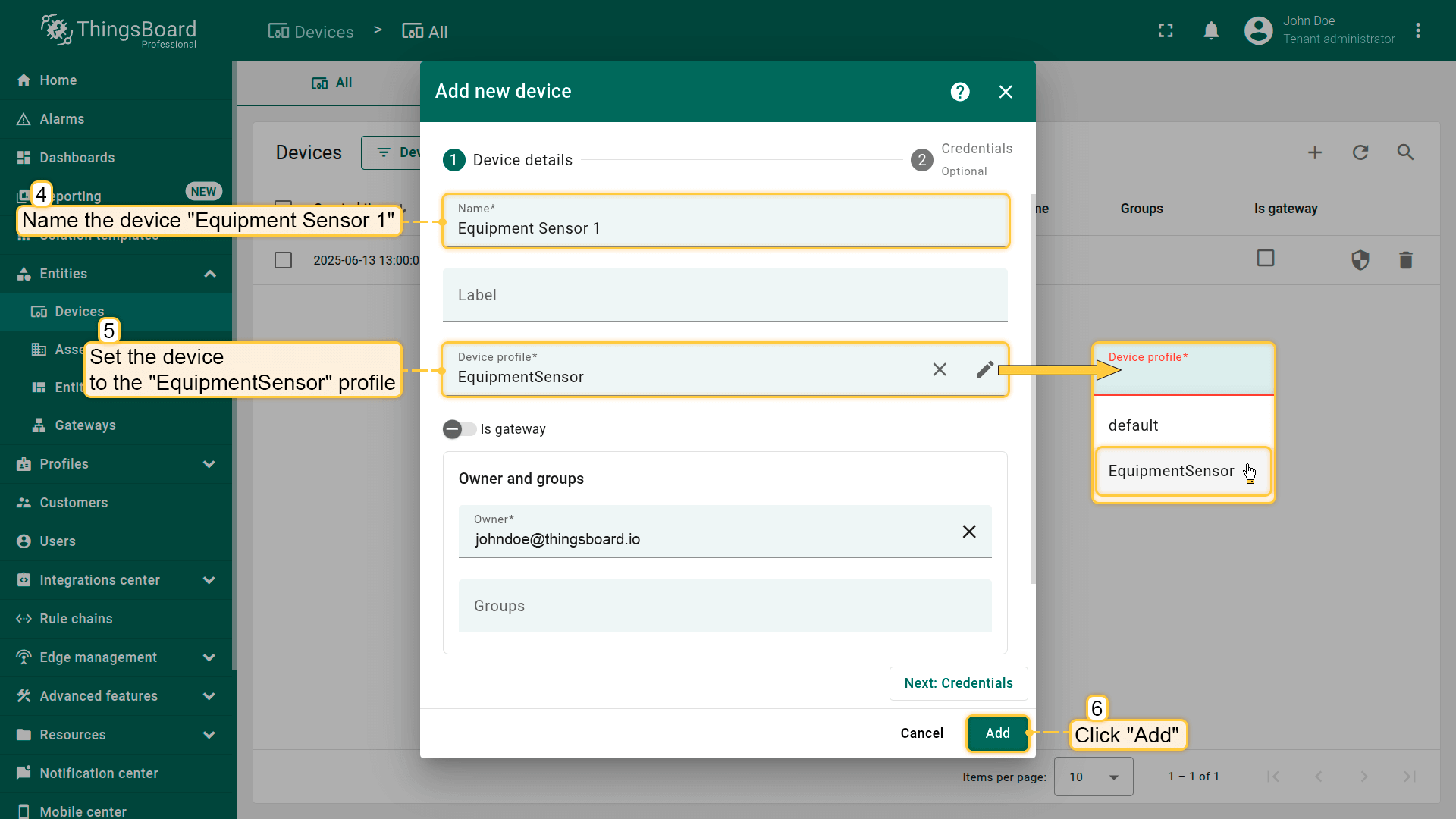Open Rule chains in sidebar menu
Screen dimensions: 1456x819
pyautogui.click(x=76, y=619)
